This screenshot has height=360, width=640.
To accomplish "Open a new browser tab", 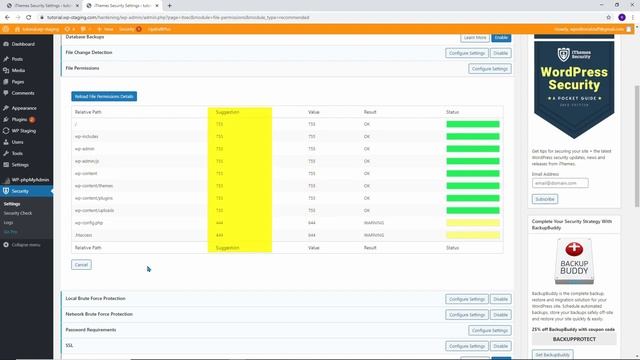I will pyautogui.click(x=169, y=6).
